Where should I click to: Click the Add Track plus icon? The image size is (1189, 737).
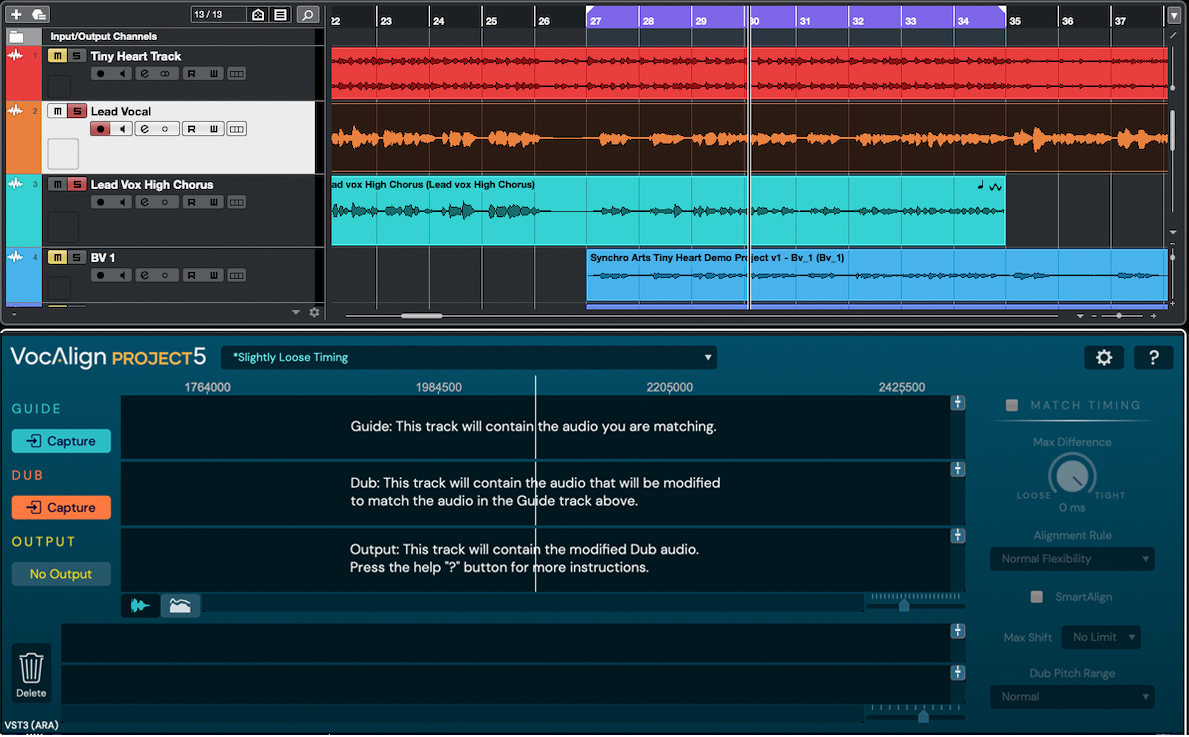tap(16, 14)
